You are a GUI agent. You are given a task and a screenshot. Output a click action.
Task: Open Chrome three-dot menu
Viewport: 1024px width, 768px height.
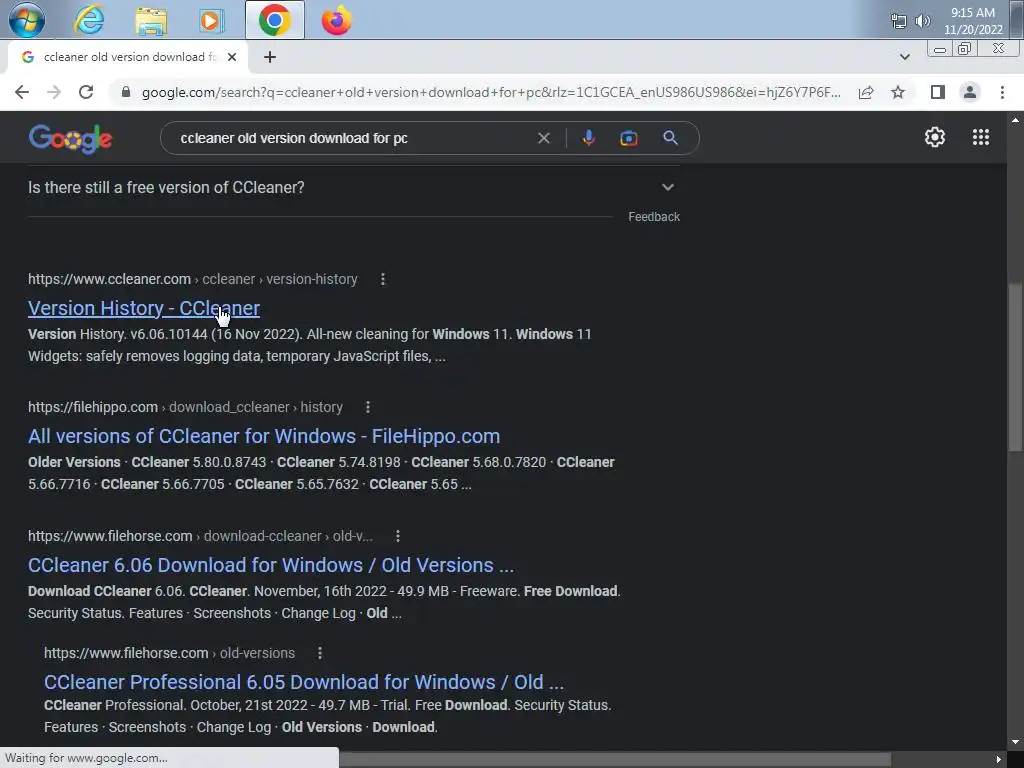coord(1002,92)
